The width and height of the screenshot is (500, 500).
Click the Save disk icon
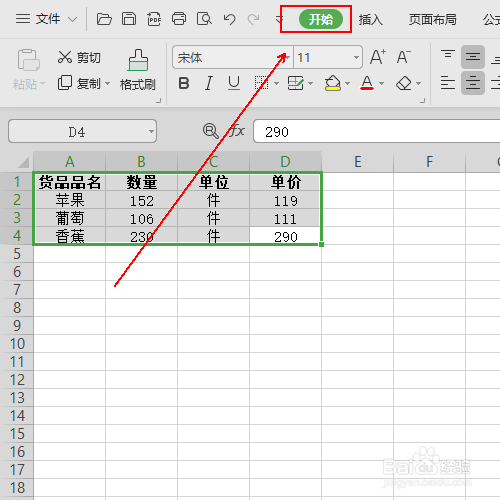point(129,19)
